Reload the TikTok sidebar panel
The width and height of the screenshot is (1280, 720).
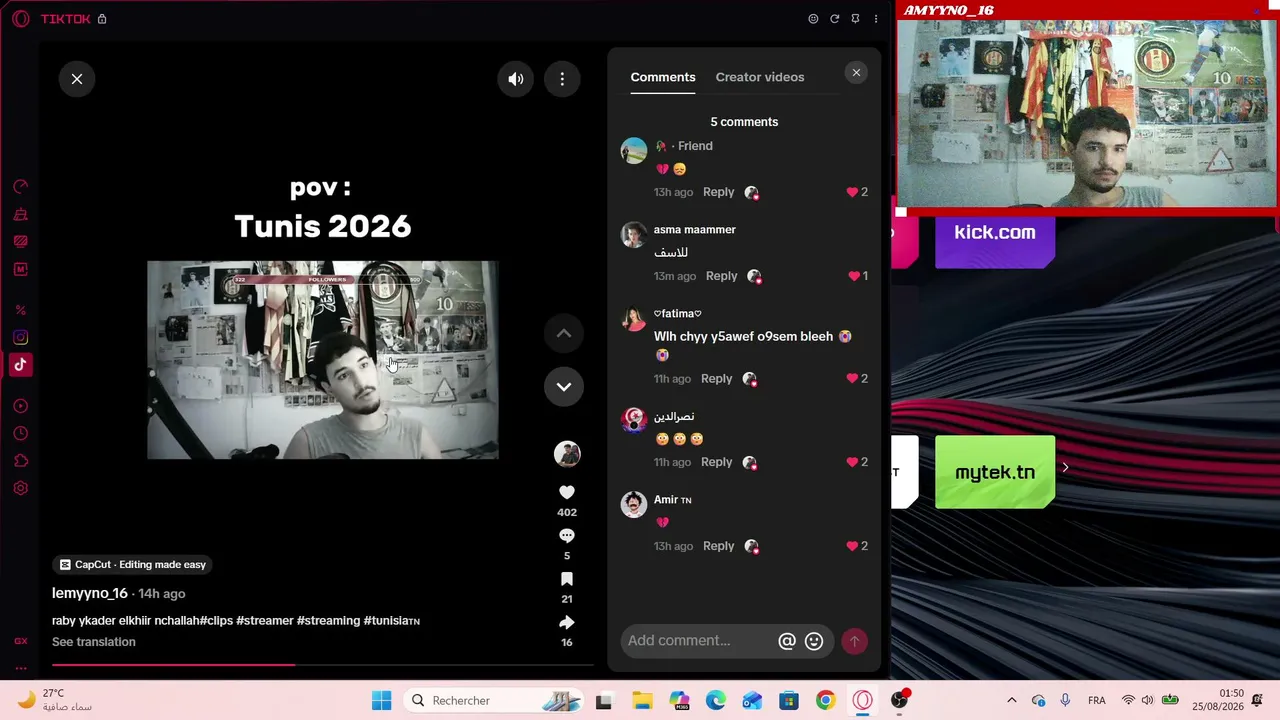click(834, 19)
